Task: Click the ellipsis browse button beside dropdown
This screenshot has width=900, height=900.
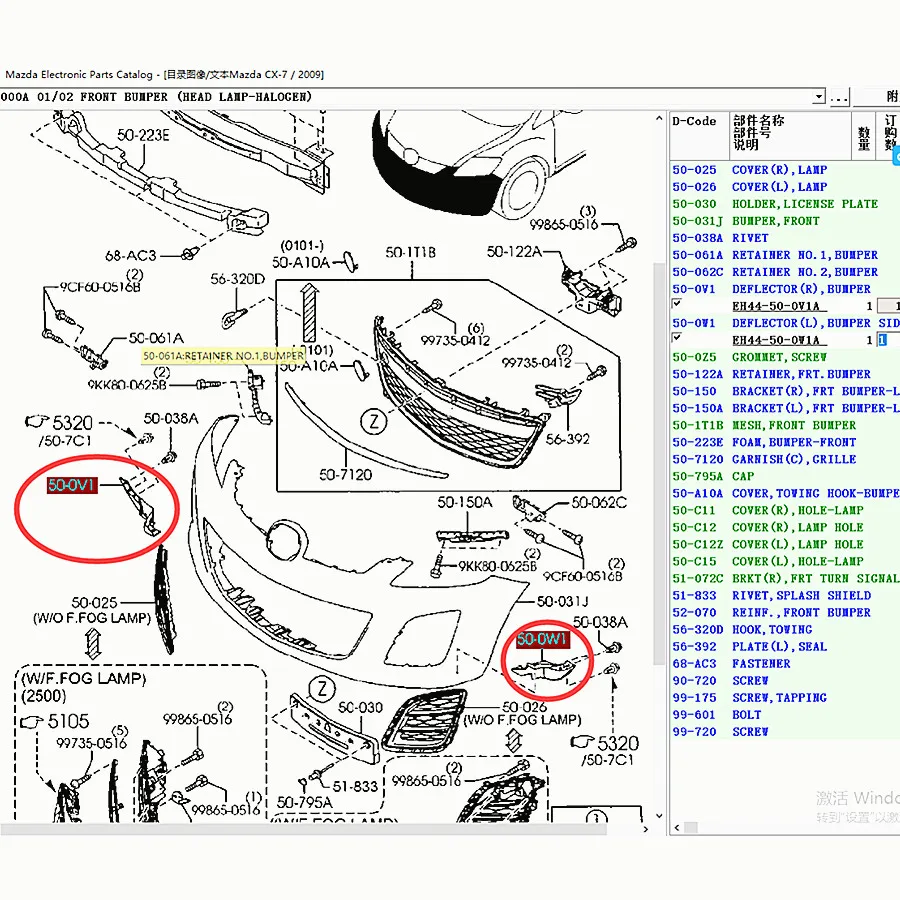Action: (839, 97)
